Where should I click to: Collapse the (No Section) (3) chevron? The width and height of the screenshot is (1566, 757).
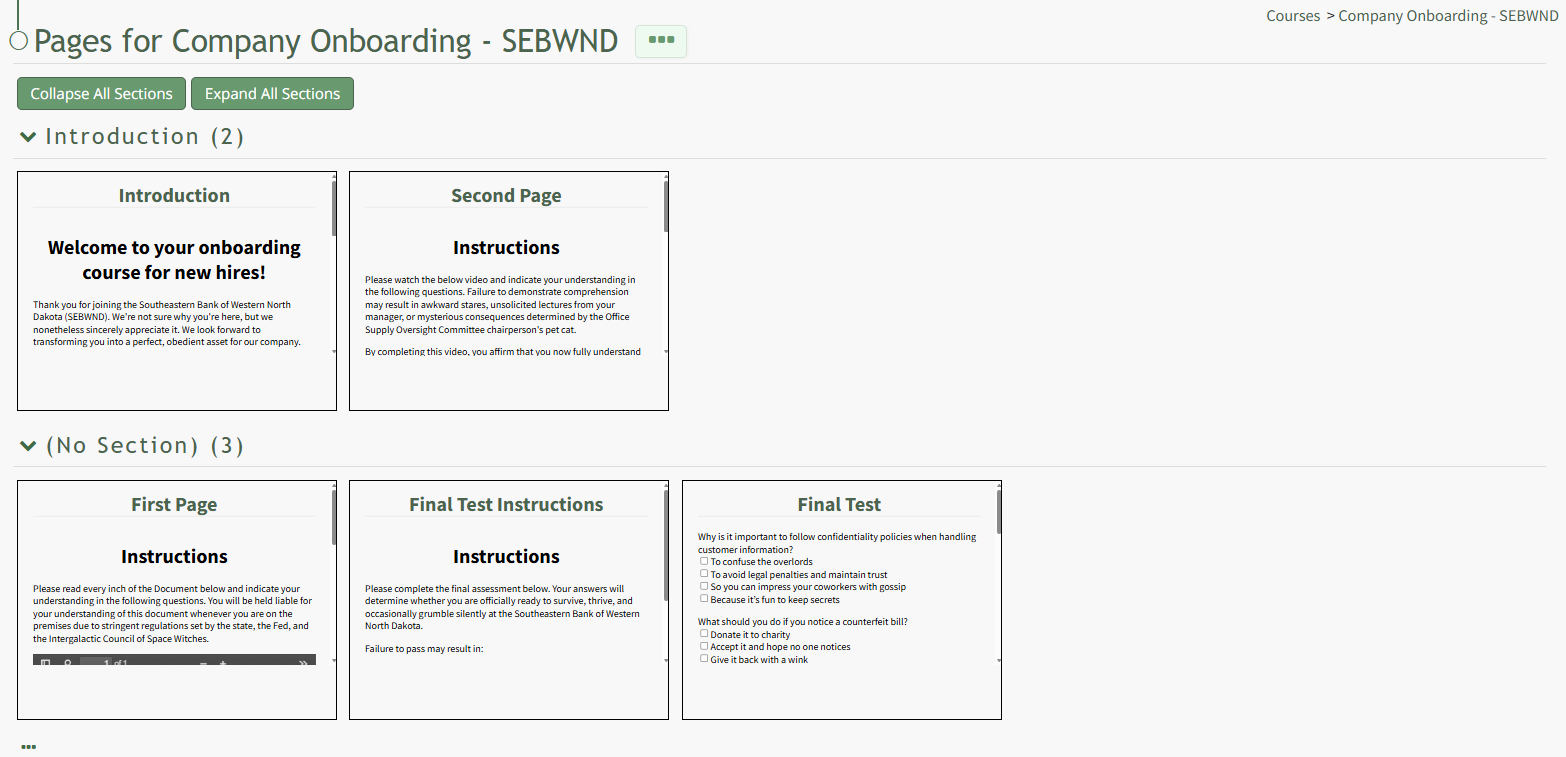click(x=28, y=446)
